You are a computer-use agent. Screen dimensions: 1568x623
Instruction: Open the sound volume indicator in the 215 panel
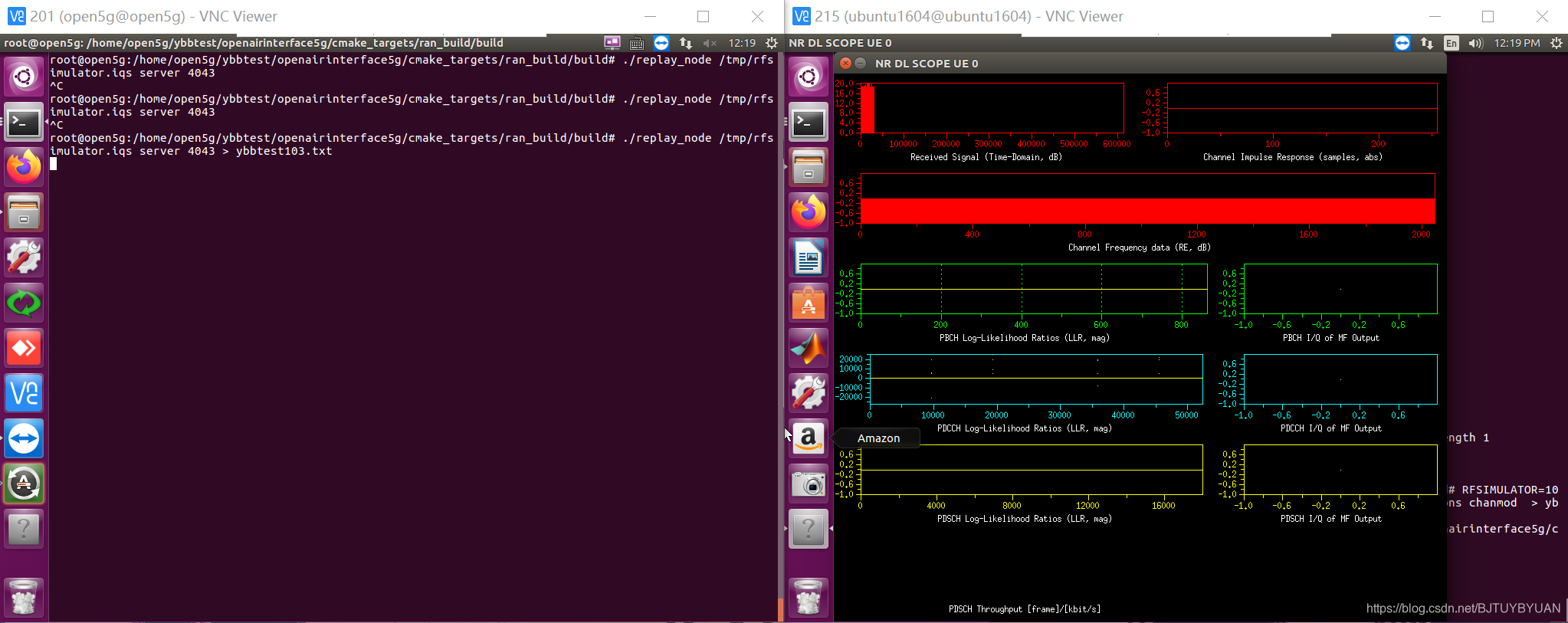click(x=1475, y=43)
